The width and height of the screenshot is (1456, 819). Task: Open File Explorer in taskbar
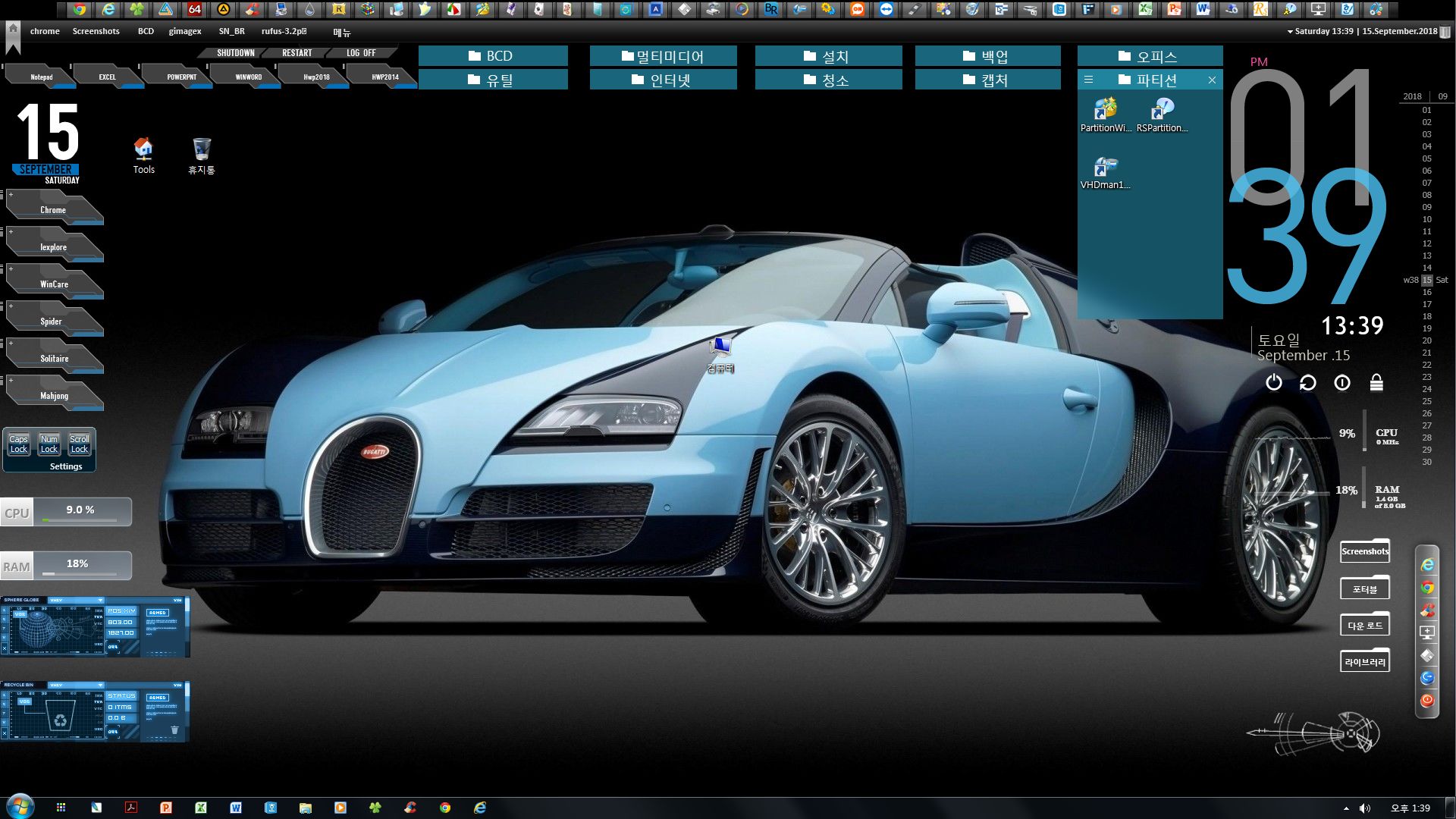tap(306, 808)
